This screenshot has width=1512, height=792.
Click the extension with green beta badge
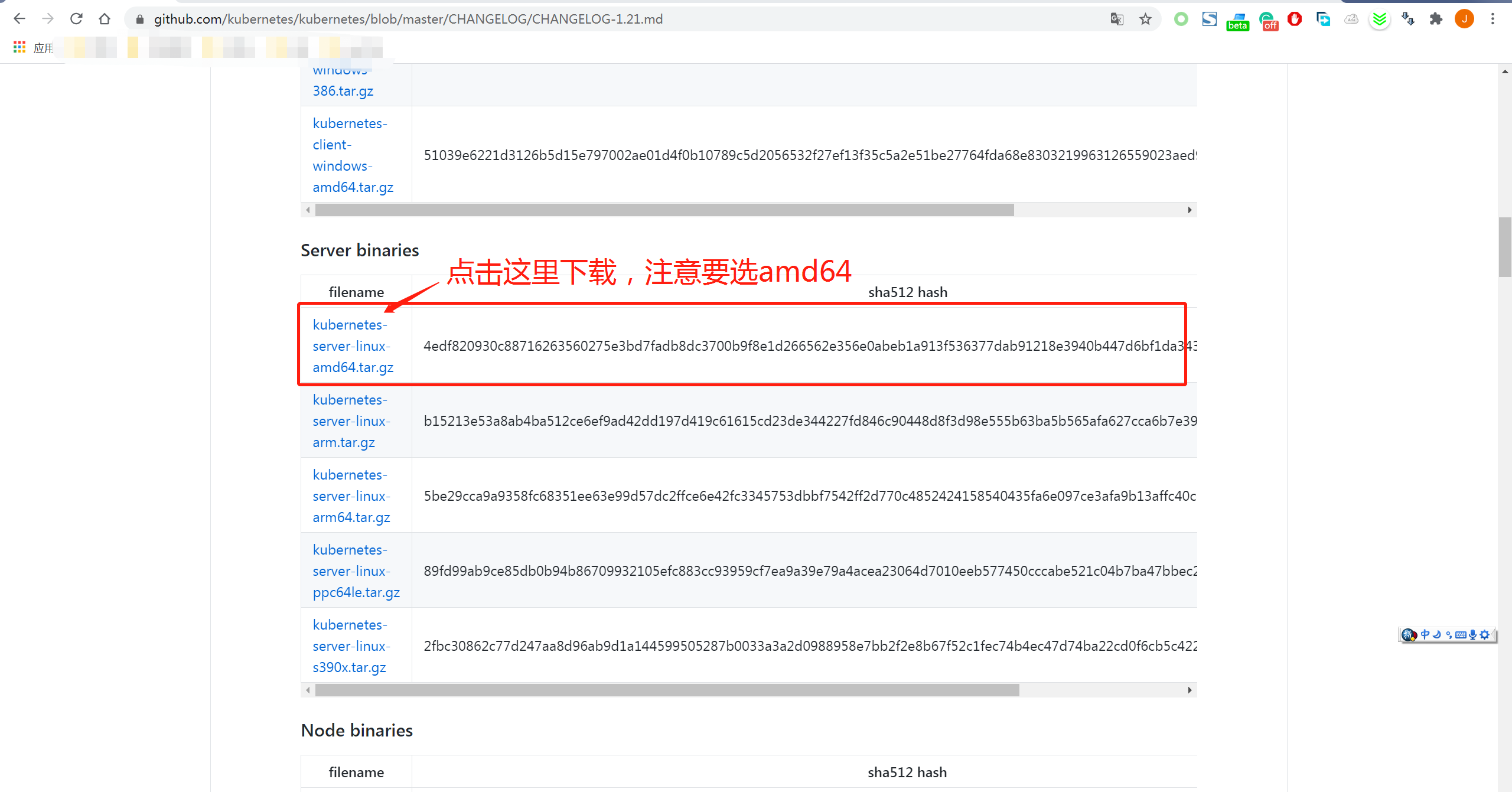pyautogui.click(x=1237, y=20)
